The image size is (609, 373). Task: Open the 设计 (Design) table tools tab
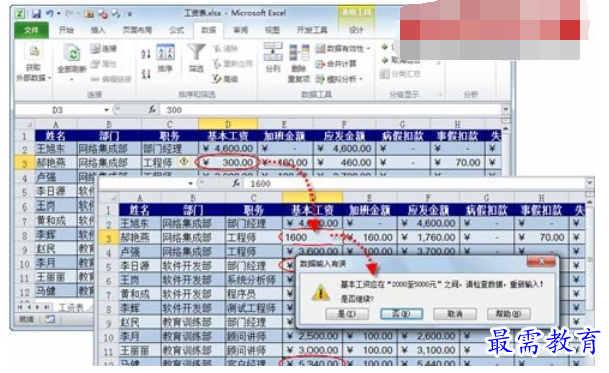[x=356, y=30]
